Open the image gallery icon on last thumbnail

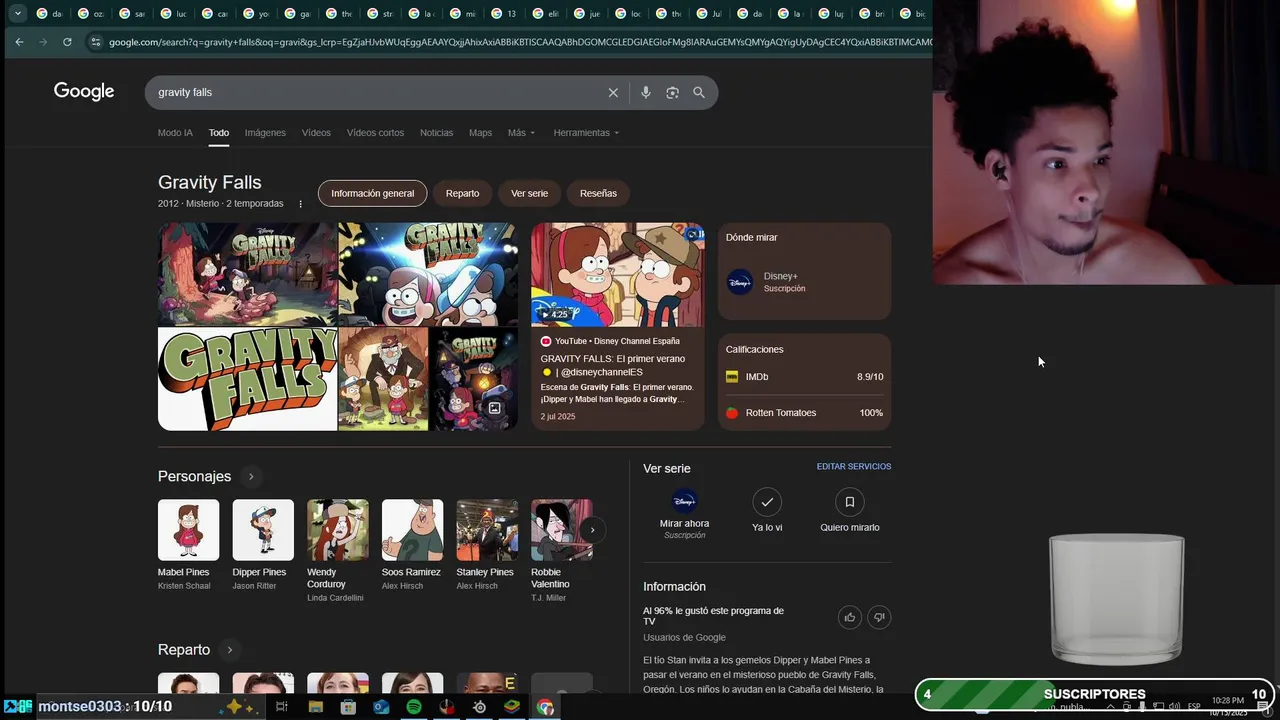click(x=494, y=408)
